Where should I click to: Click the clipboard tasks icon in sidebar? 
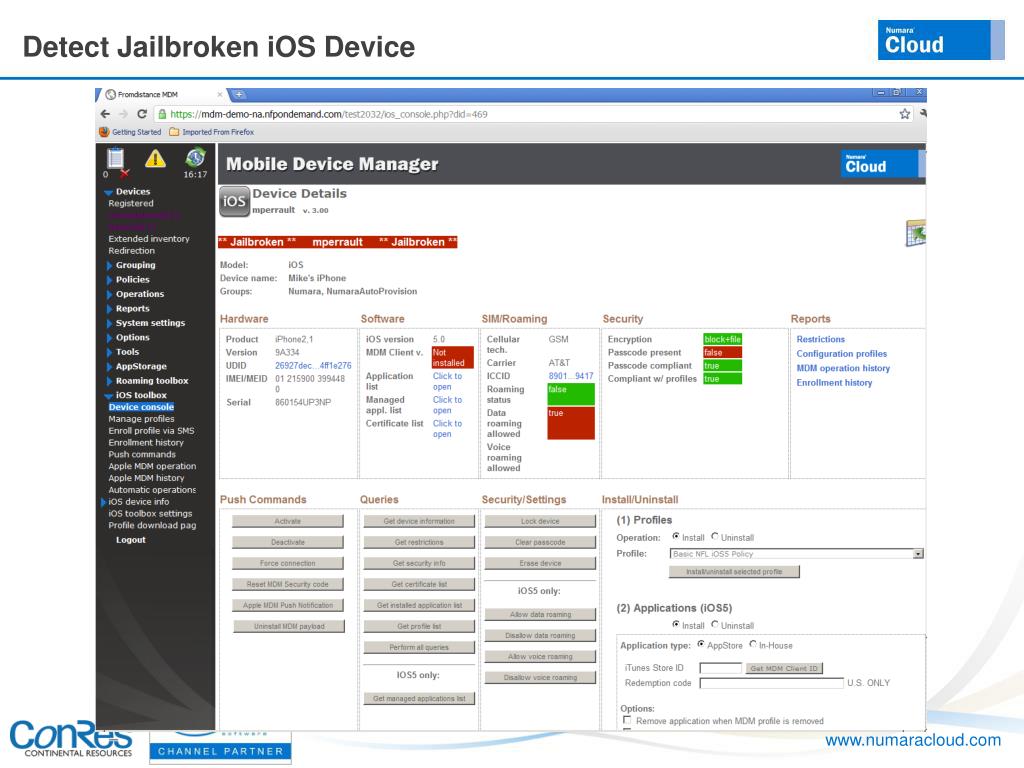coord(115,160)
